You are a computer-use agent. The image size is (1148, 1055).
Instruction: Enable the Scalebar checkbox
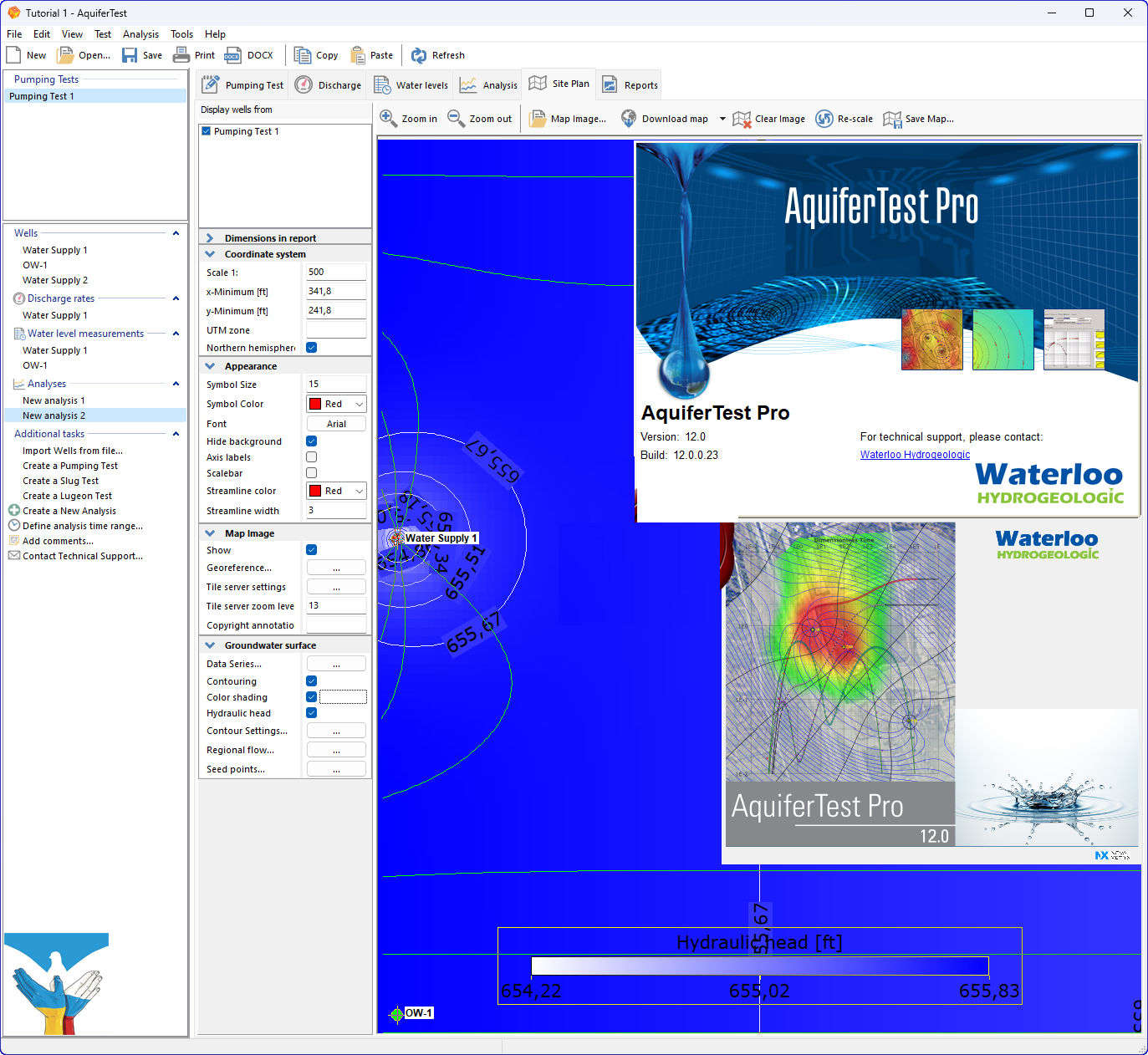[311, 472]
